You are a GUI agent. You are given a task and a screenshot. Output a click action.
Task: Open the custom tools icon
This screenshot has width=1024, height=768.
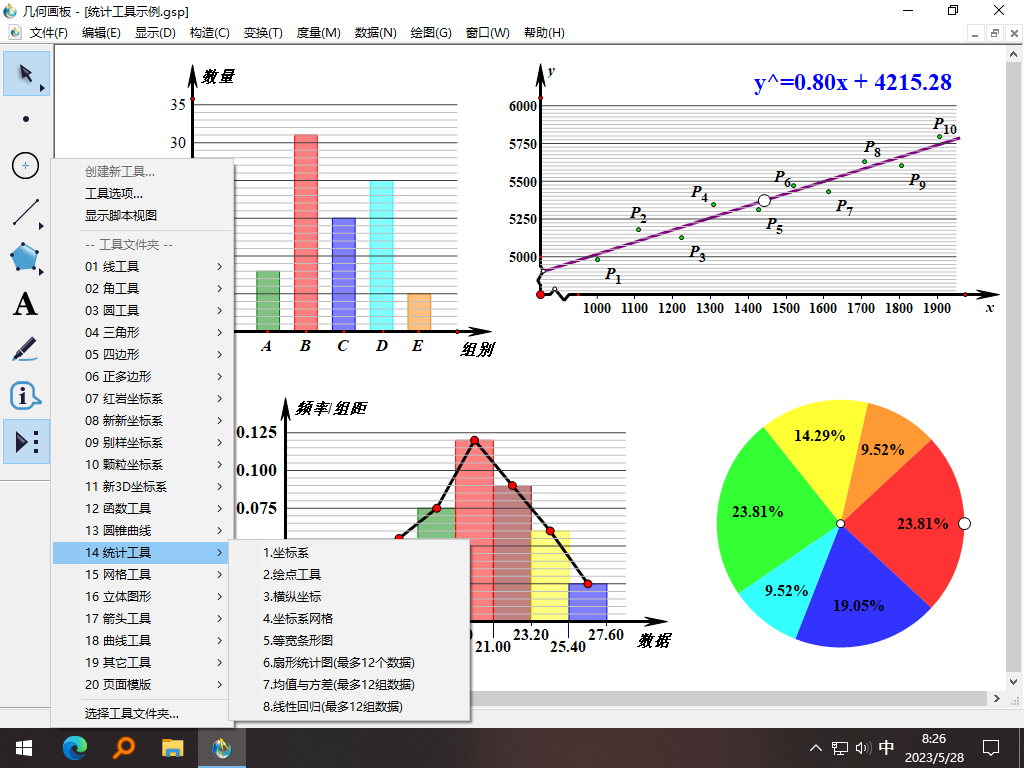point(23,442)
